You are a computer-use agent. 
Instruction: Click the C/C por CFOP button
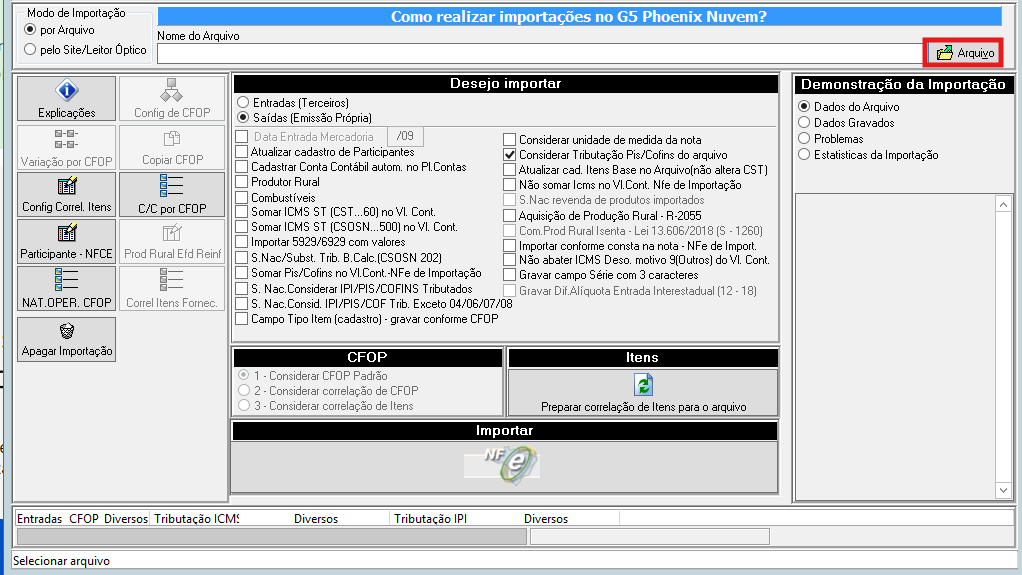[x=172, y=195]
